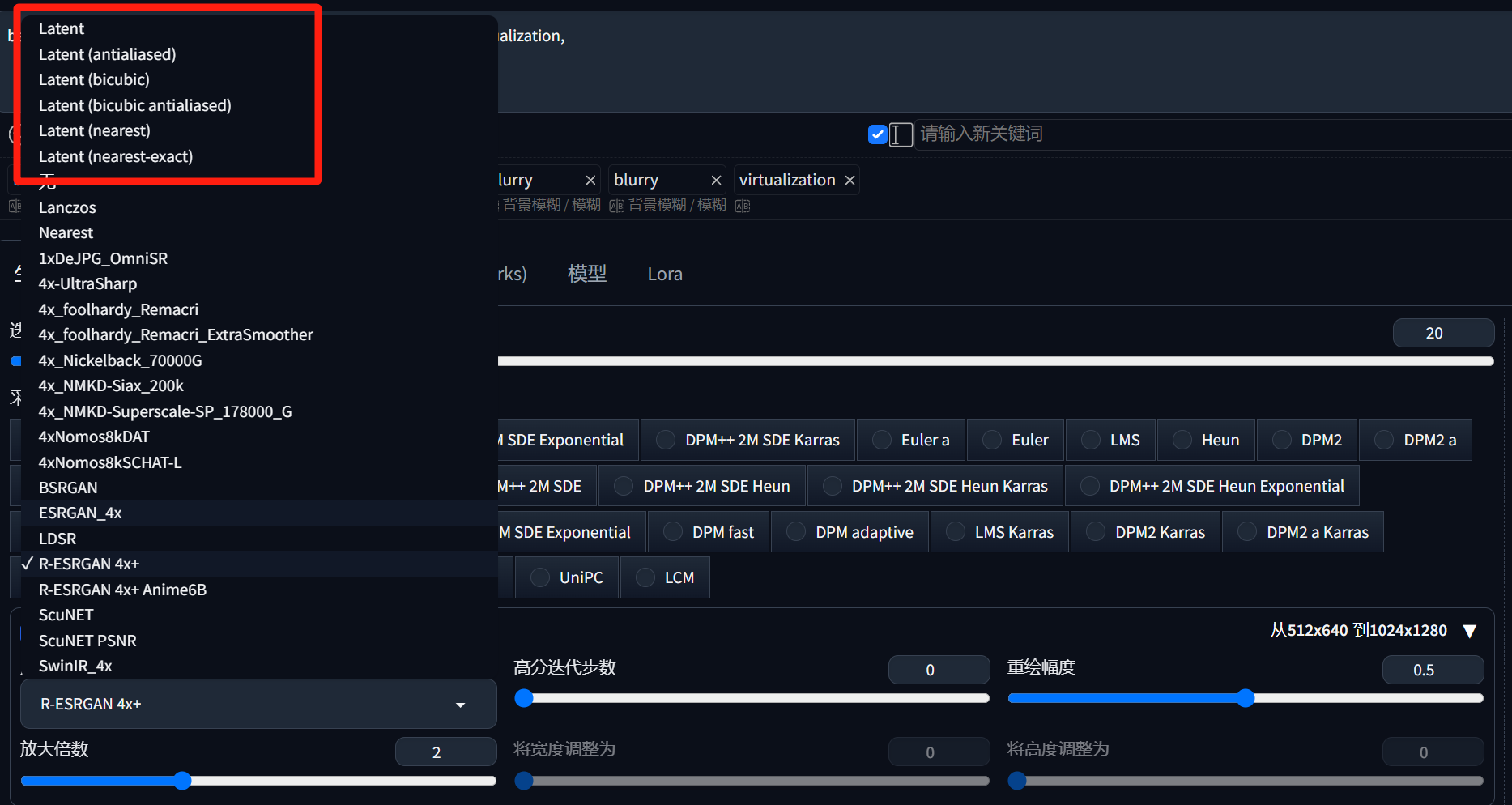
Task: Click the 高分迭代步数 number field
Action: [939, 670]
